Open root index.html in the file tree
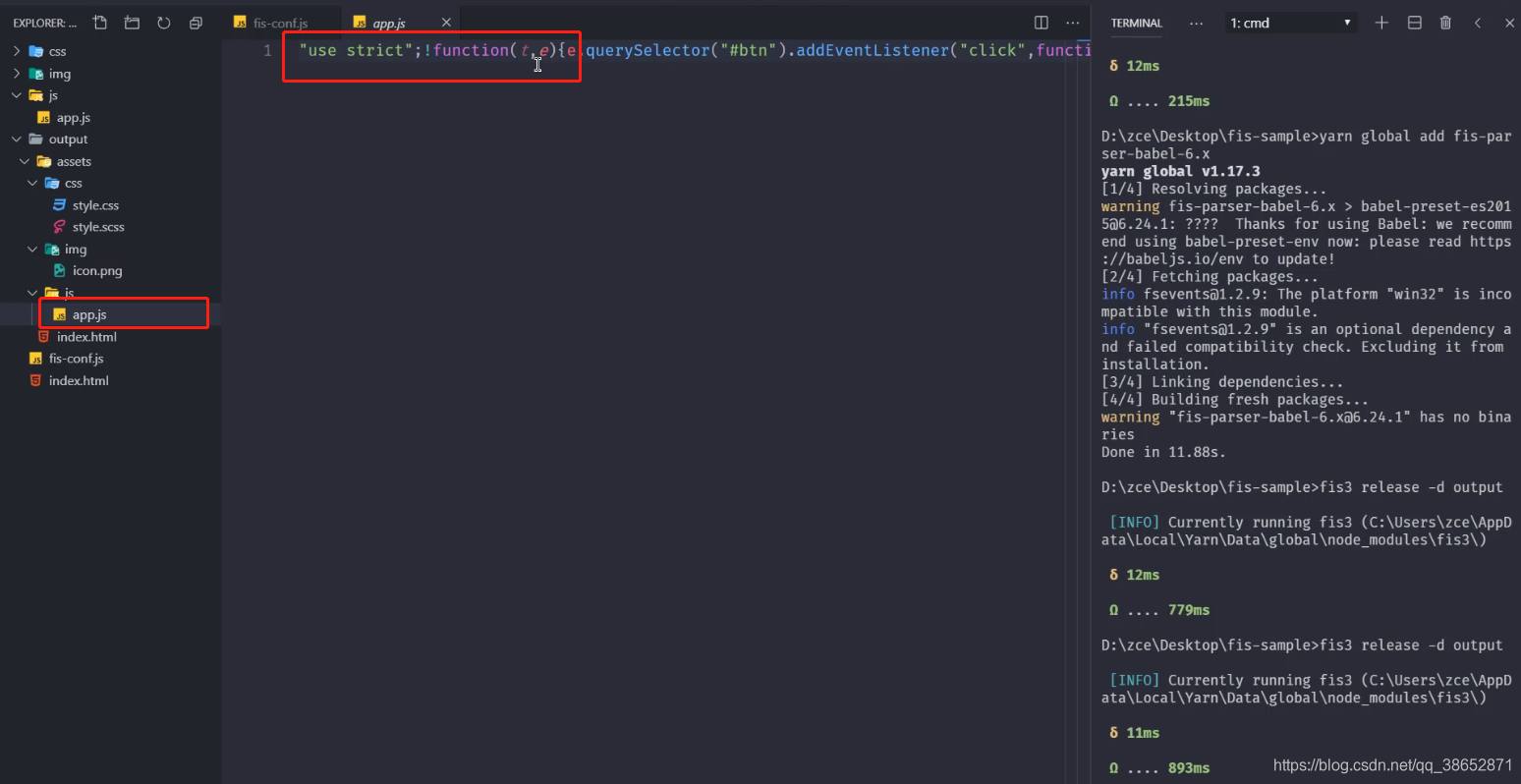The width and height of the screenshot is (1521, 784). coord(79,381)
